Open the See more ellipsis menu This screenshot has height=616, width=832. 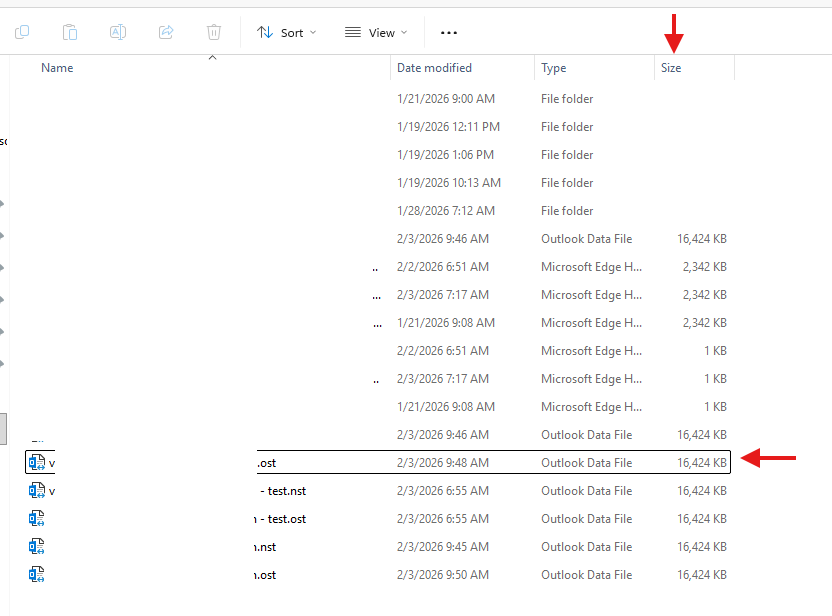point(449,33)
